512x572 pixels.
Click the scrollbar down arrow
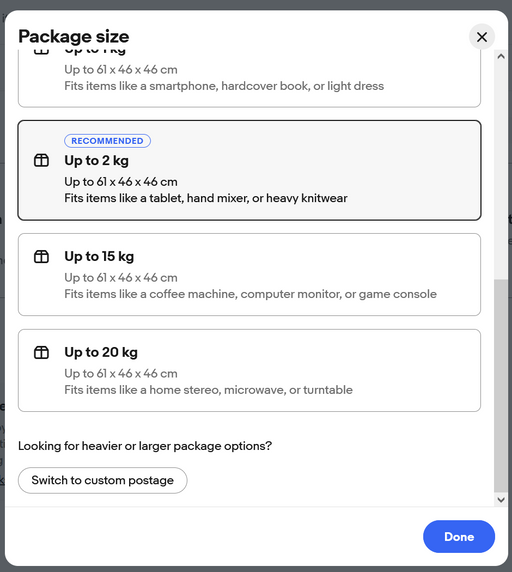pyautogui.click(x=501, y=500)
